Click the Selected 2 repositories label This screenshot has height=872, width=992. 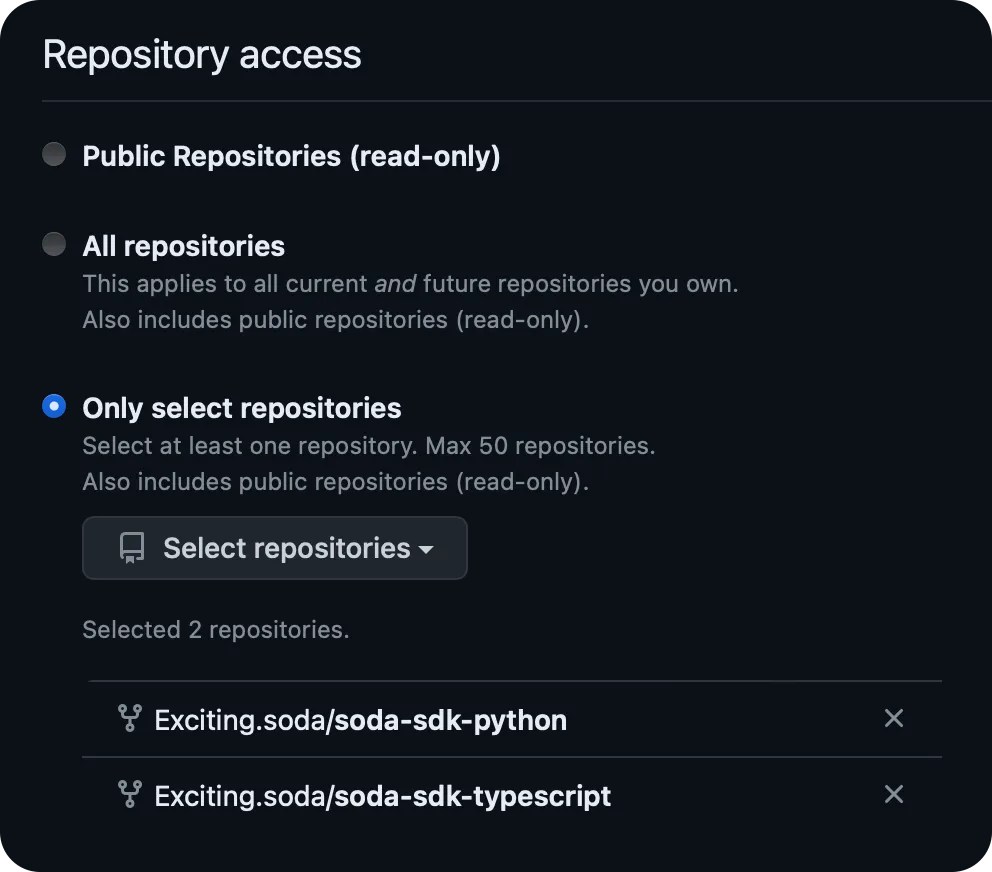(x=215, y=629)
